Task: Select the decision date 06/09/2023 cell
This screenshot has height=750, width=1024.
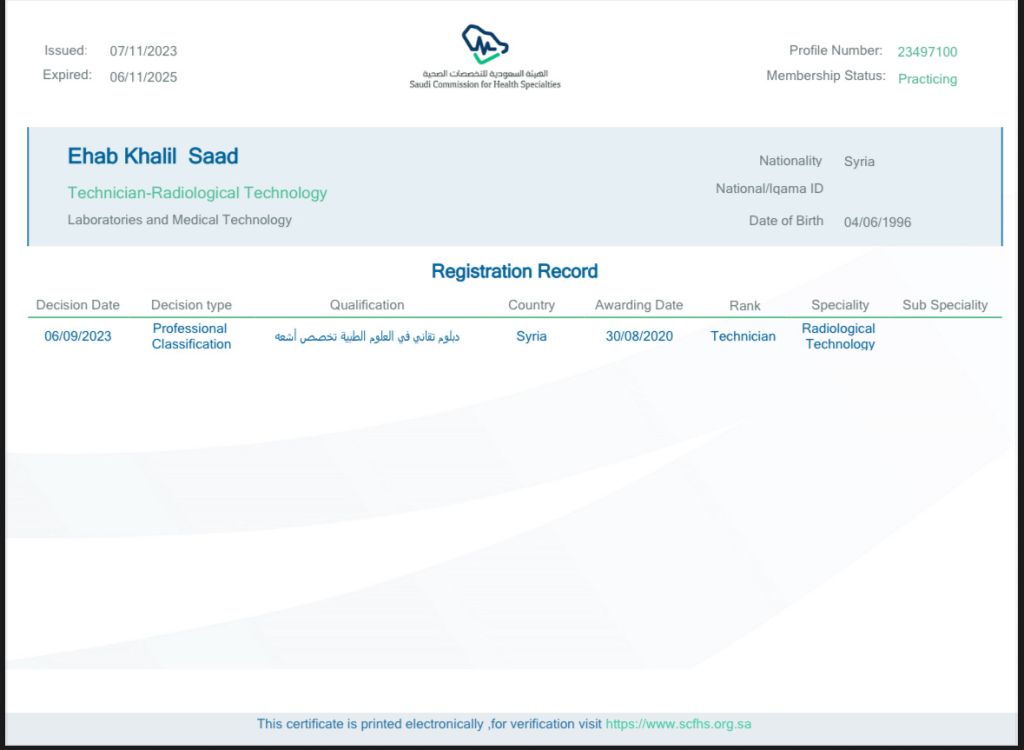Action: click(78, 336)
